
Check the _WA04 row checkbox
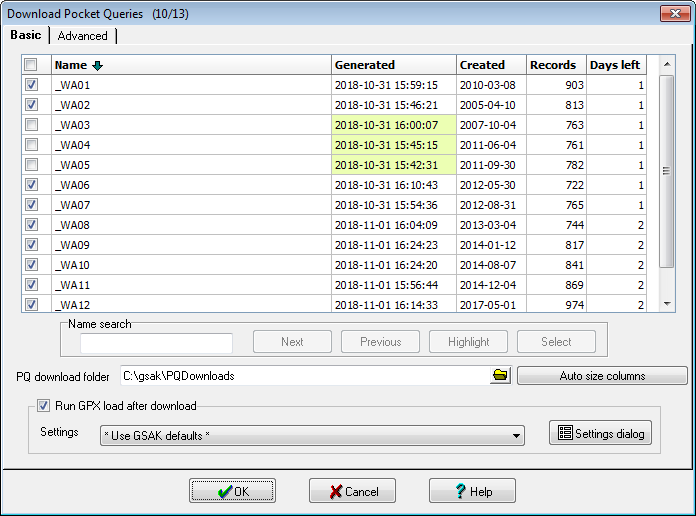pyautogui.click(x=31, y=144)
